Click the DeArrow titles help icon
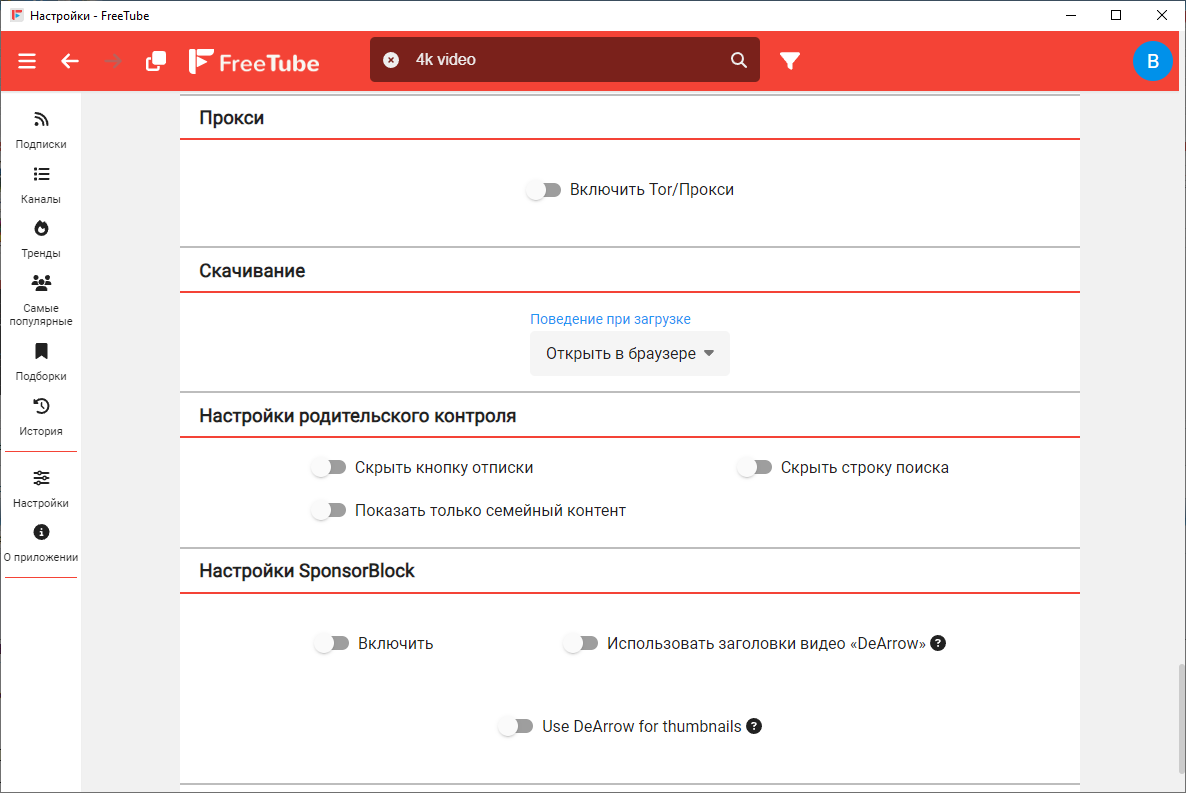The image size is (1186, 793). coord(938,643)
